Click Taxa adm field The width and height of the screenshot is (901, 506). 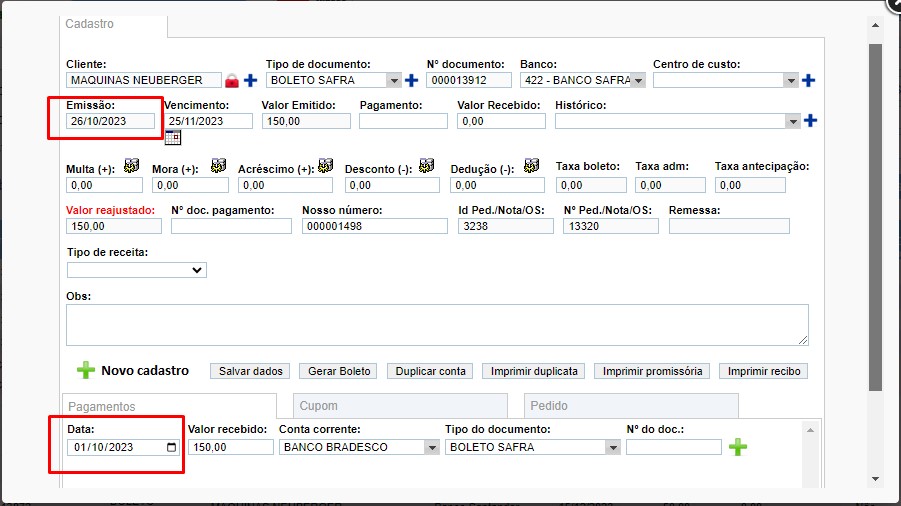671,185
